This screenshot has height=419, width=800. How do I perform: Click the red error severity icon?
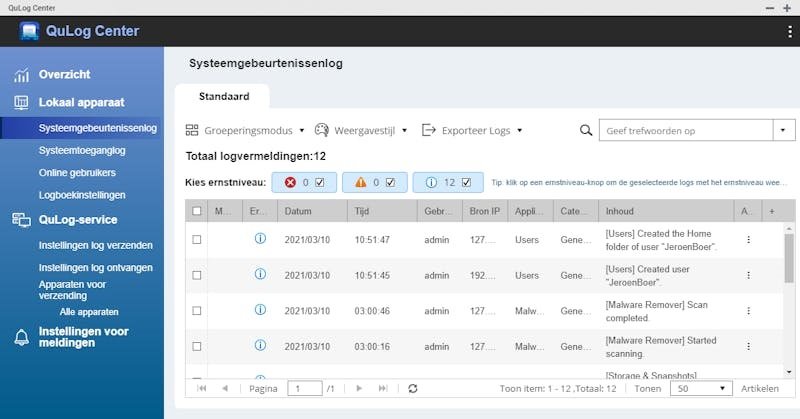click(290, 182)
